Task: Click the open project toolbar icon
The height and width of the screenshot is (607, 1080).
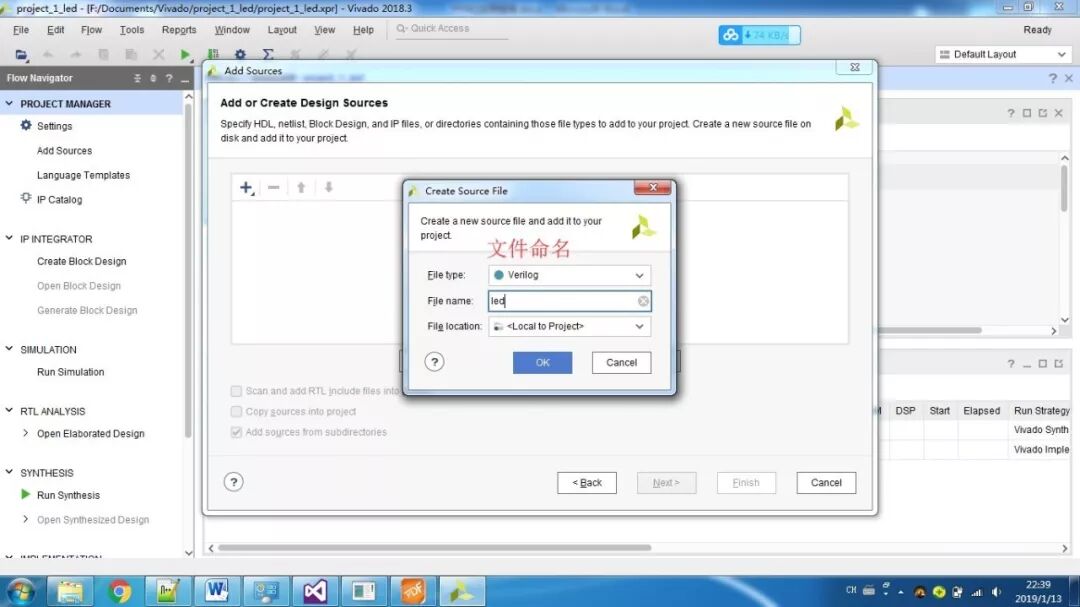Action: point(21,54)
